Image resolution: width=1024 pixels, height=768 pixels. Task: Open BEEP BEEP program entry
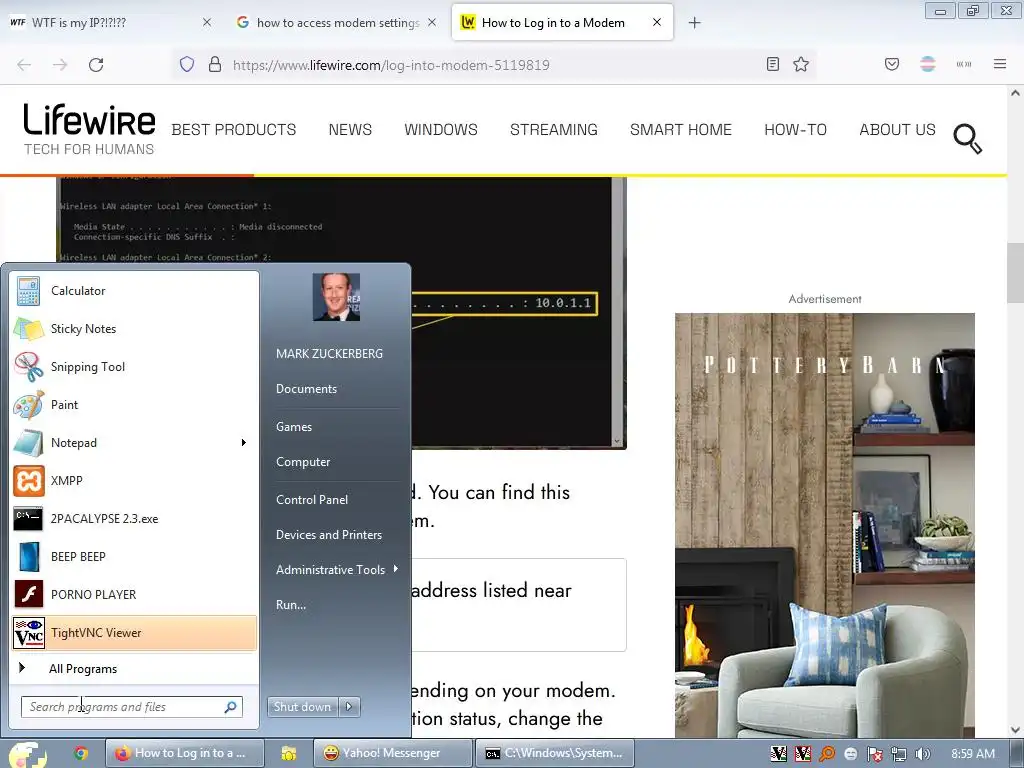click(134, 556)
